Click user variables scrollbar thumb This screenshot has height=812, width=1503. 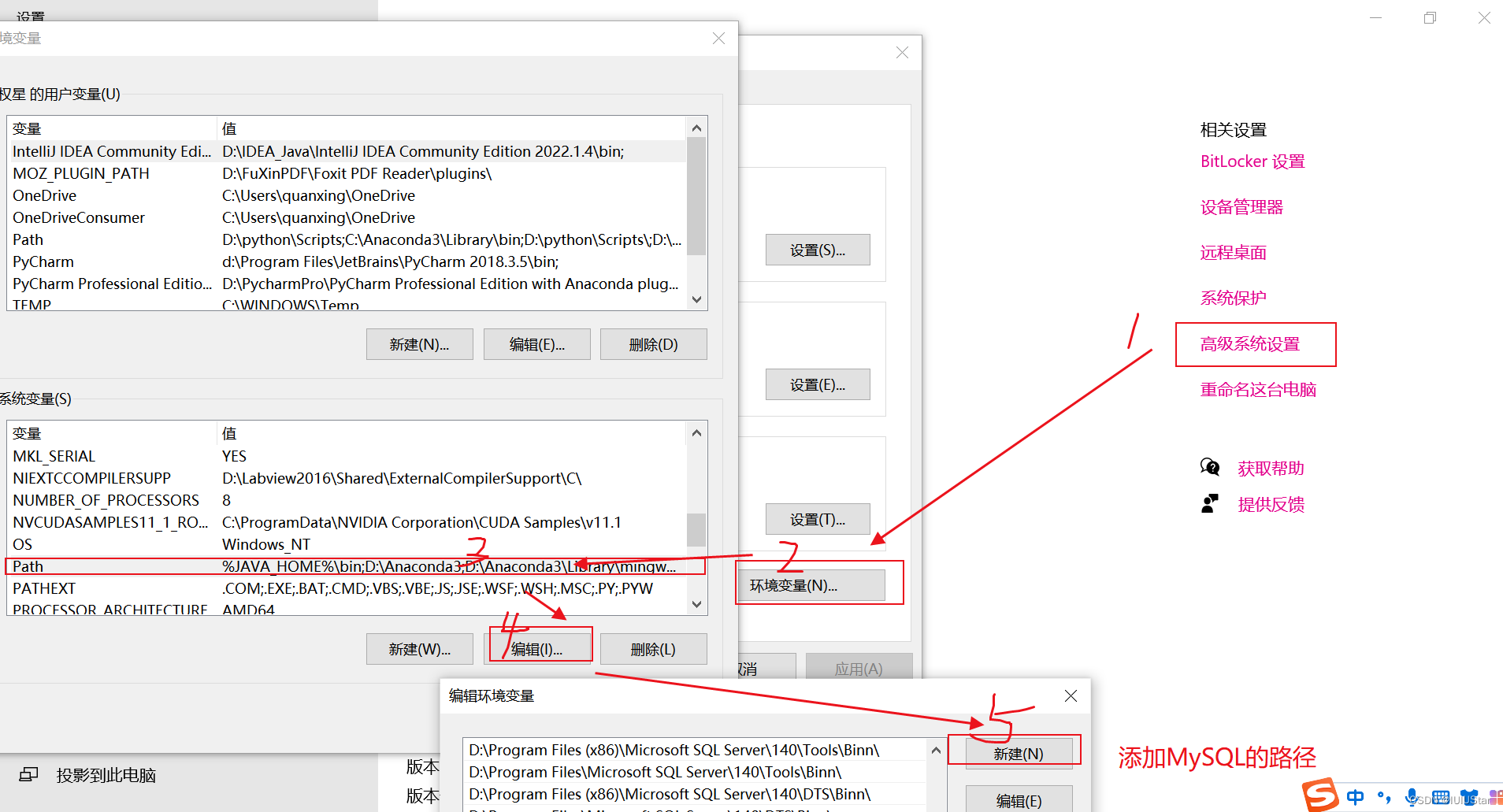click(x=696, y=197)
